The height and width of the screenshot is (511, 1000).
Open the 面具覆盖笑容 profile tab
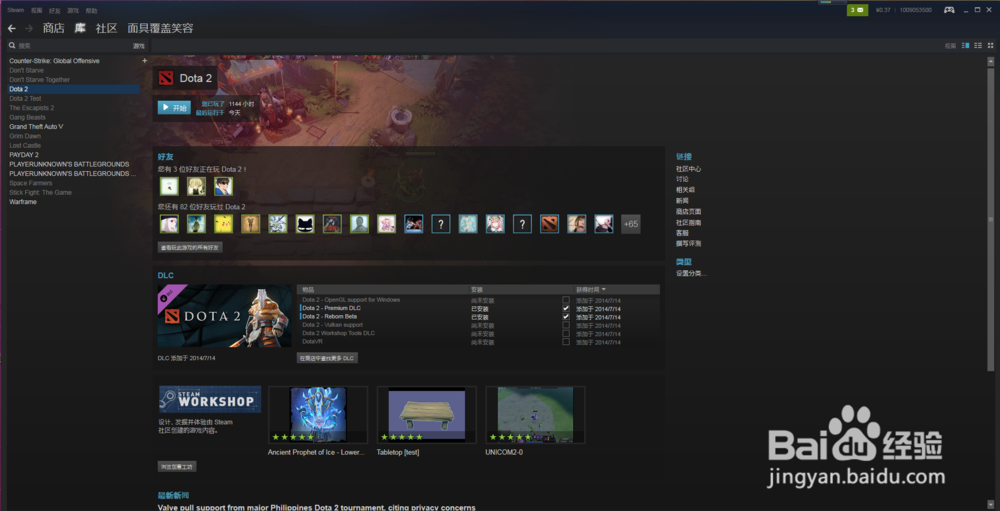pyautogui.click(x=160, y=28)
